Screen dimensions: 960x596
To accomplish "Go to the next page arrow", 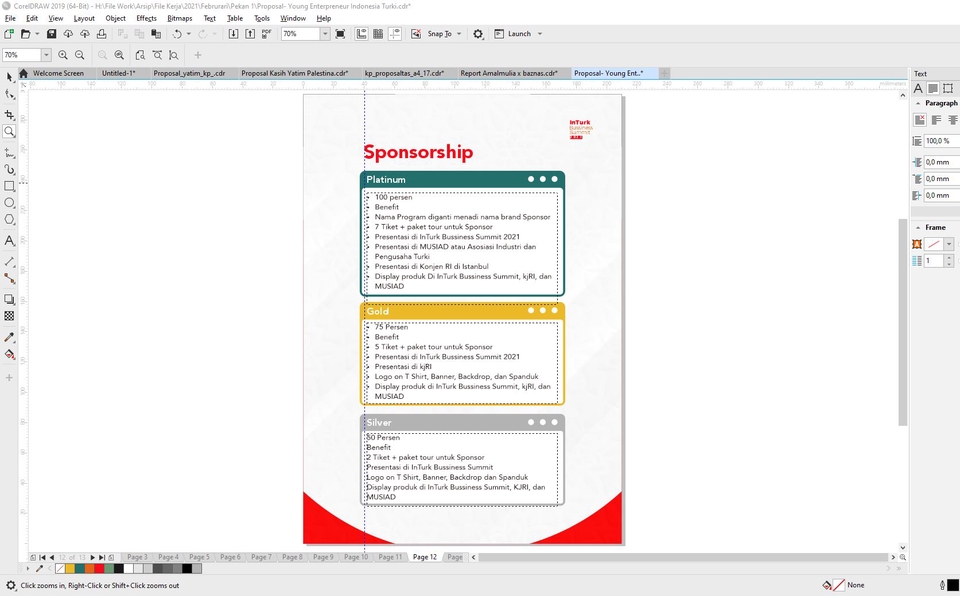I will tap(92, 557).
